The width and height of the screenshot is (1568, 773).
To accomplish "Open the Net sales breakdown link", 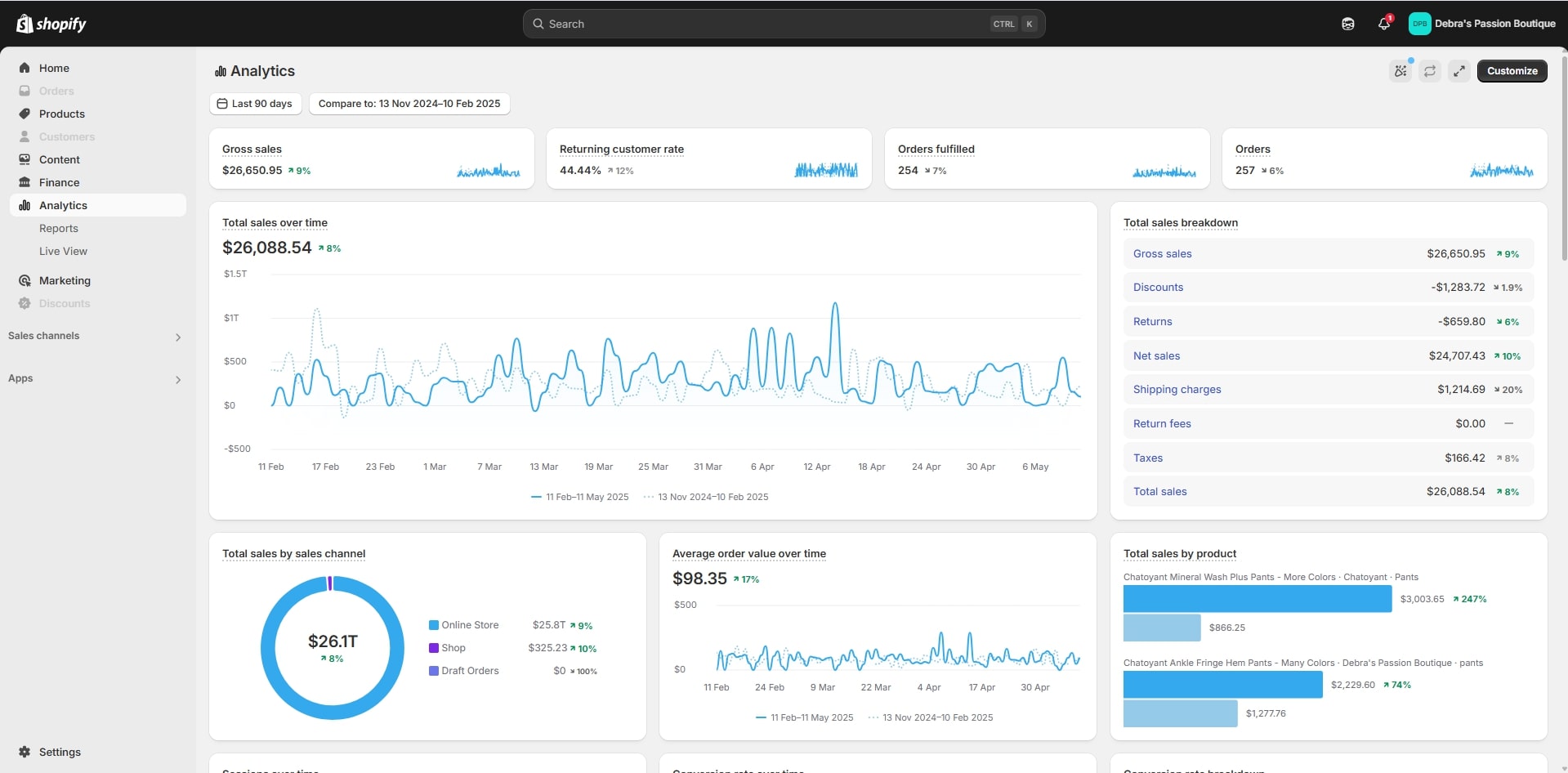I will (x=1156, y=356).
